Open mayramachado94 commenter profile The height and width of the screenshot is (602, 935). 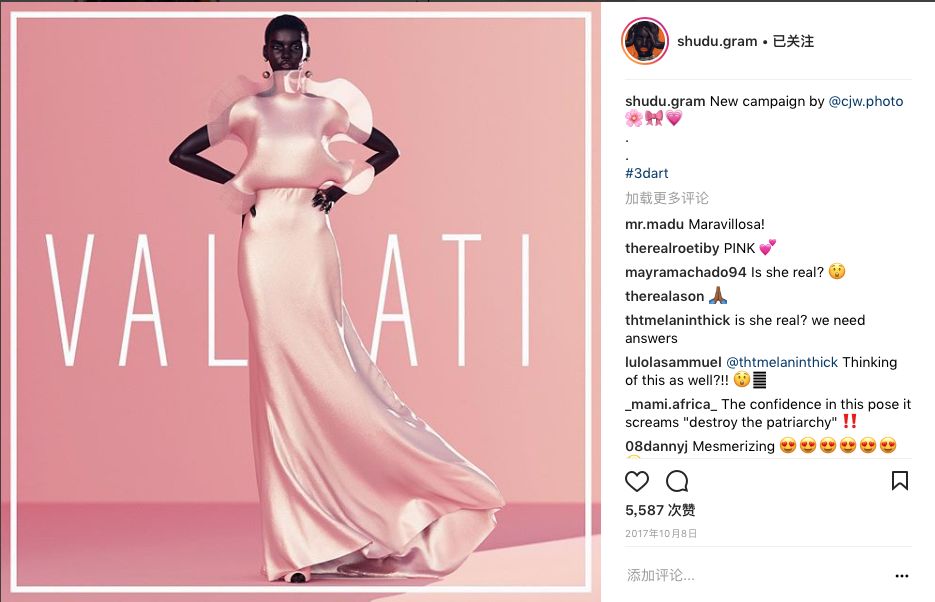[686, 272]
